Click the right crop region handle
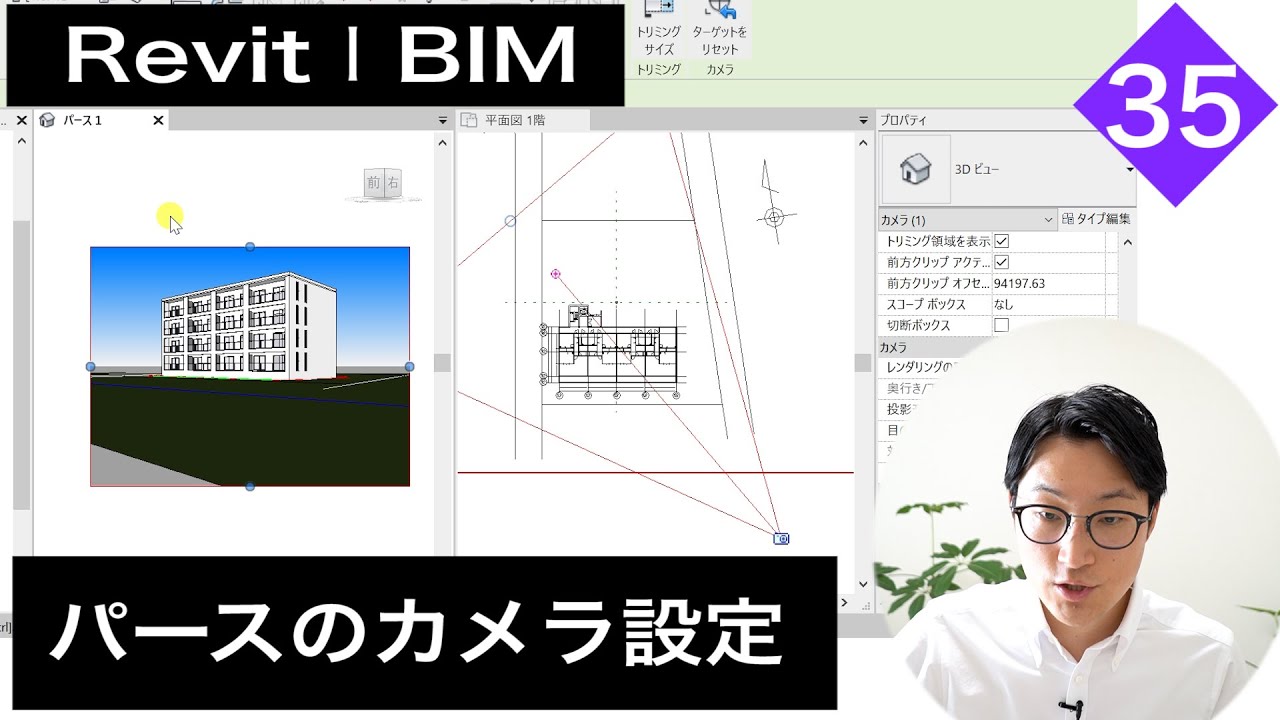Image resolution: width=1280 pixels, height=720 pixels. [409, 367]
